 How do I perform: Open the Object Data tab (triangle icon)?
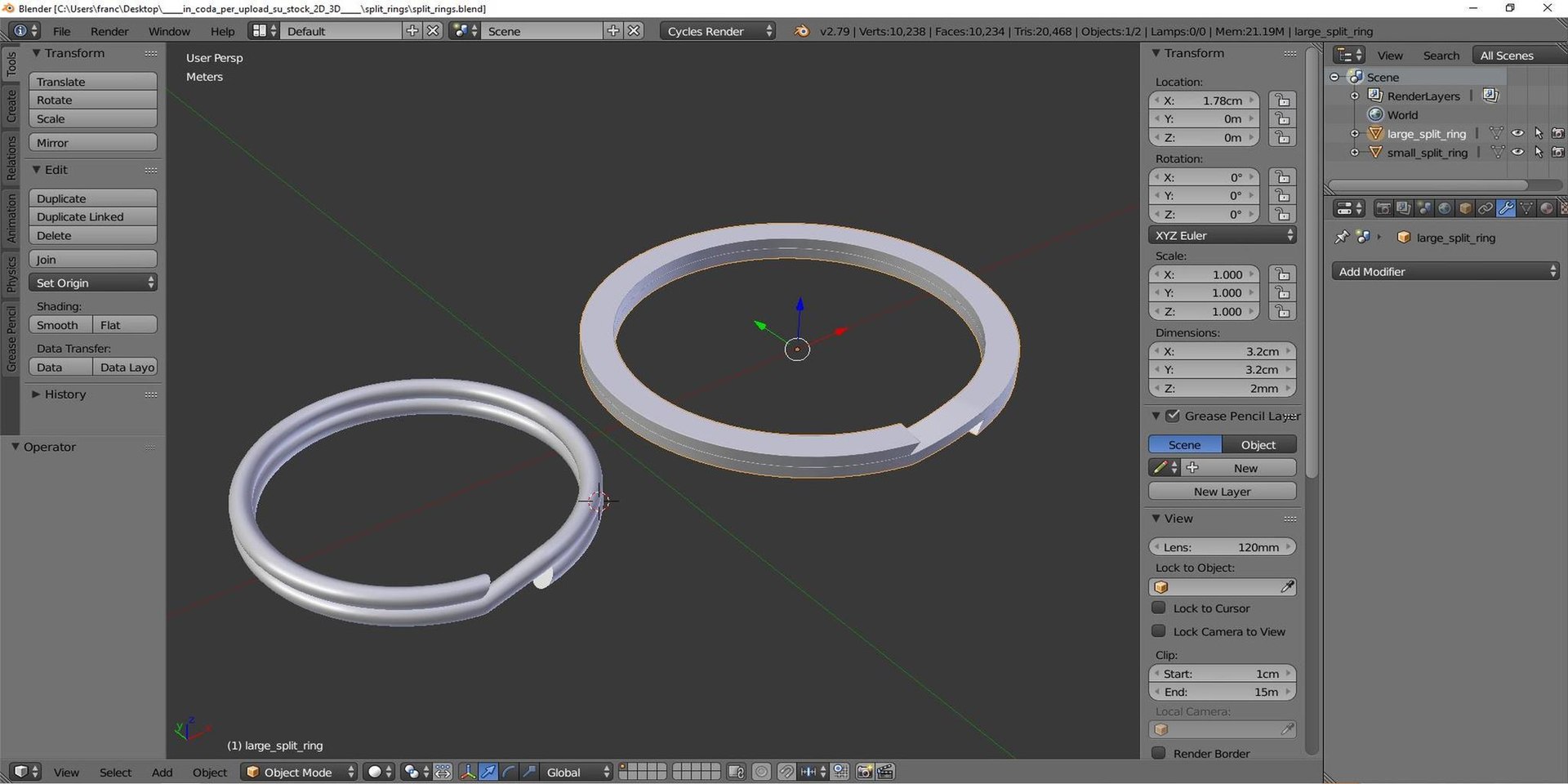[1526, 208]
